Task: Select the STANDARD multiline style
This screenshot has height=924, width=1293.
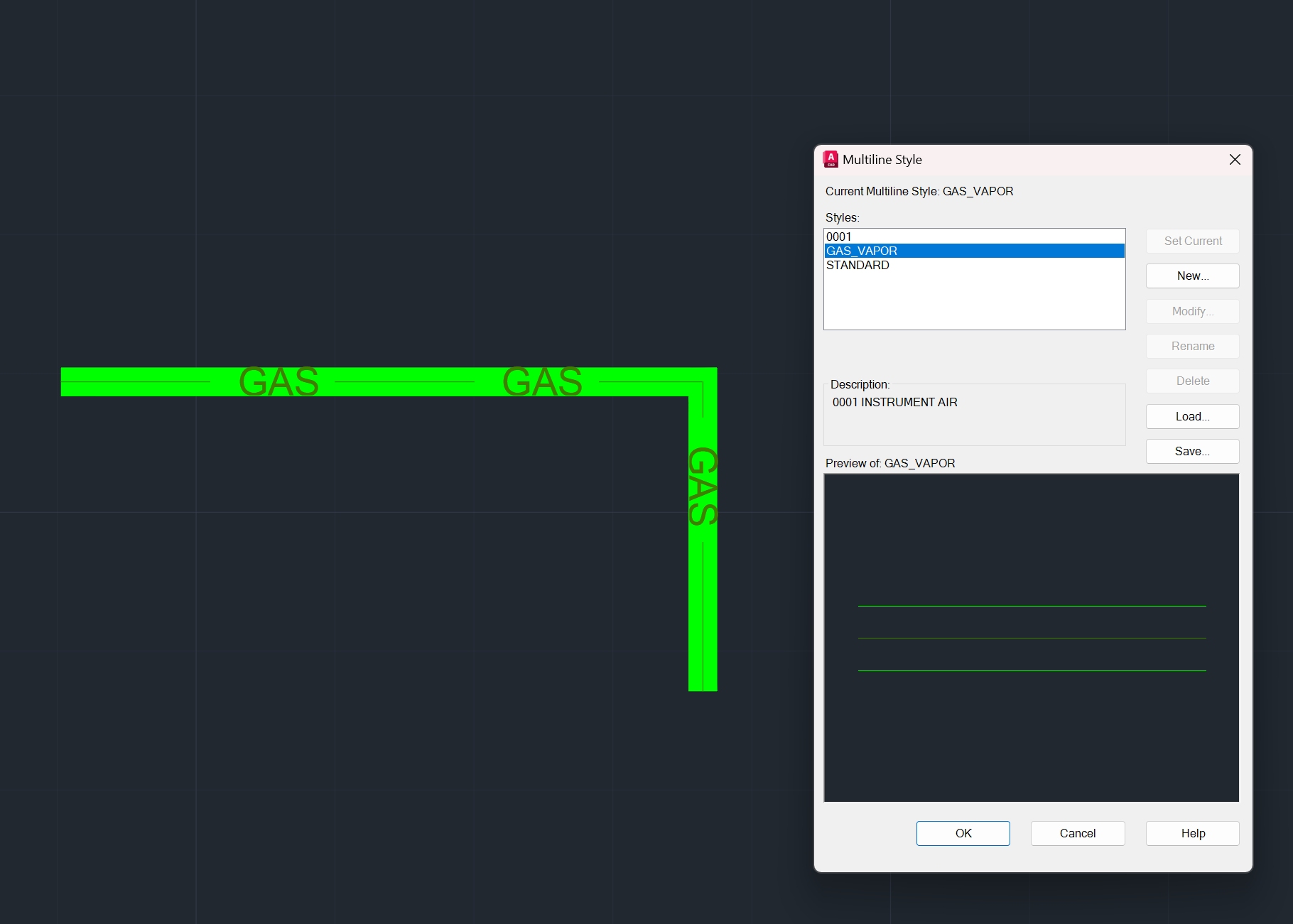Action: click(974, 265)
